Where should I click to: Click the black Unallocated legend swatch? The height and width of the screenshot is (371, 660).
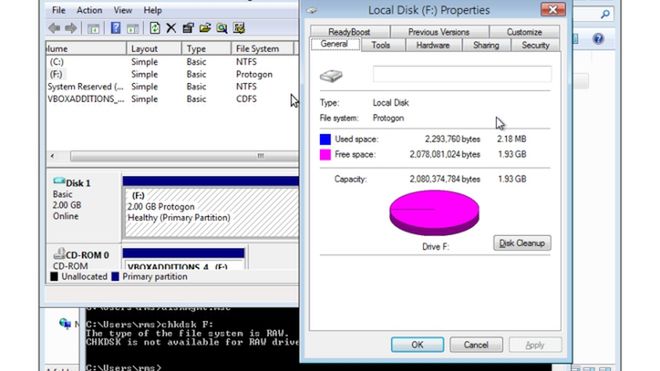click(x=54, y=277)
